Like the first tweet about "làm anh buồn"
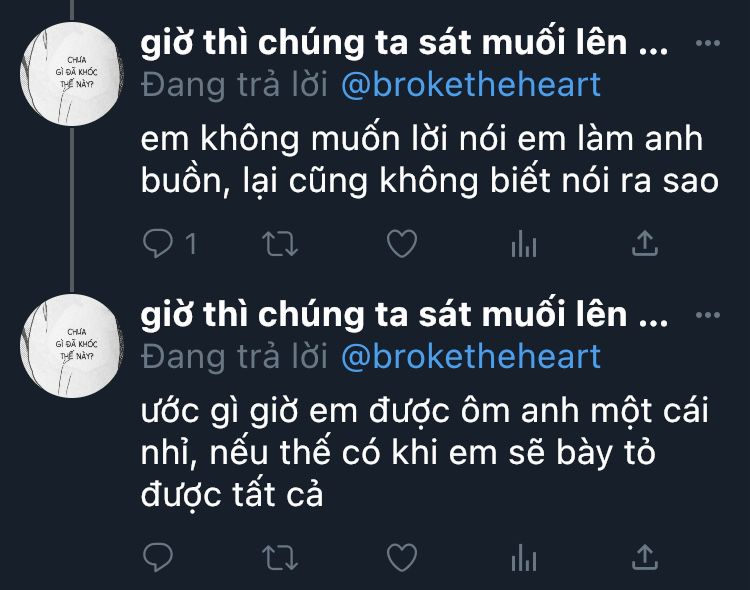750x590 pixels. click(402, 244)
